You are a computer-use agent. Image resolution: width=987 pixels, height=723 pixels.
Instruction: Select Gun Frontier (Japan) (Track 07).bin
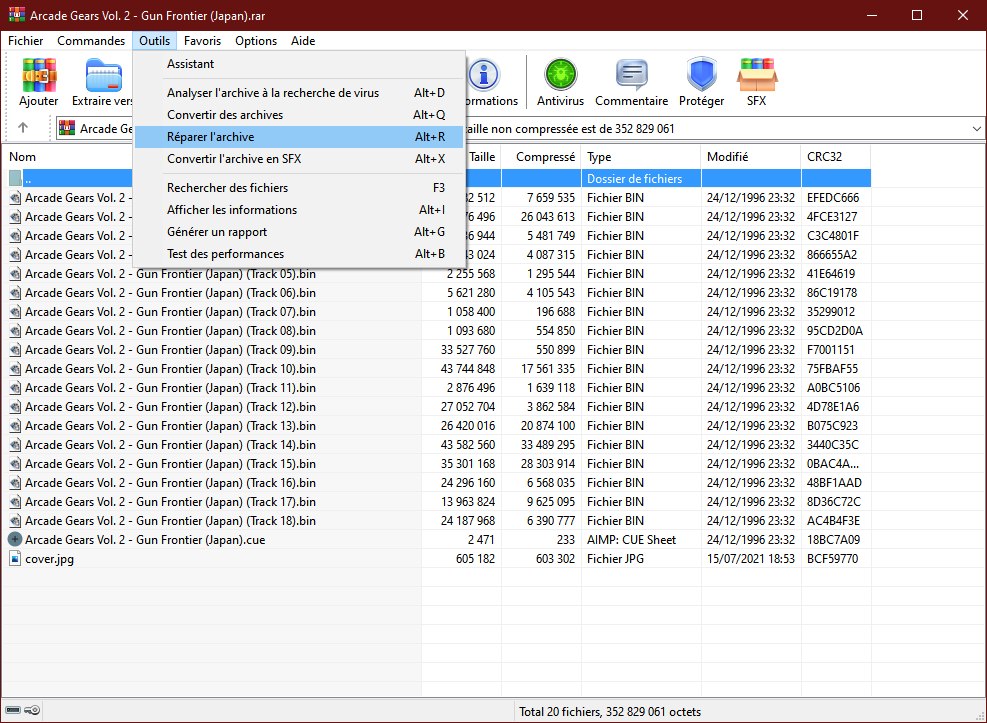(x=171, y=311)
